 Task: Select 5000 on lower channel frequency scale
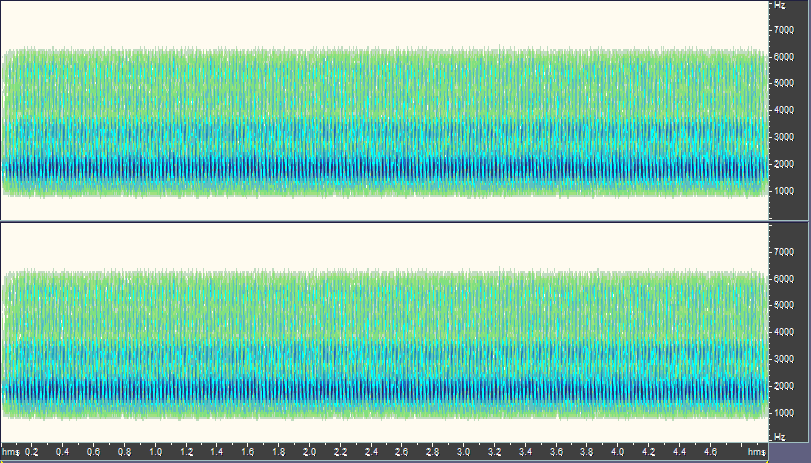coord(784,305)
